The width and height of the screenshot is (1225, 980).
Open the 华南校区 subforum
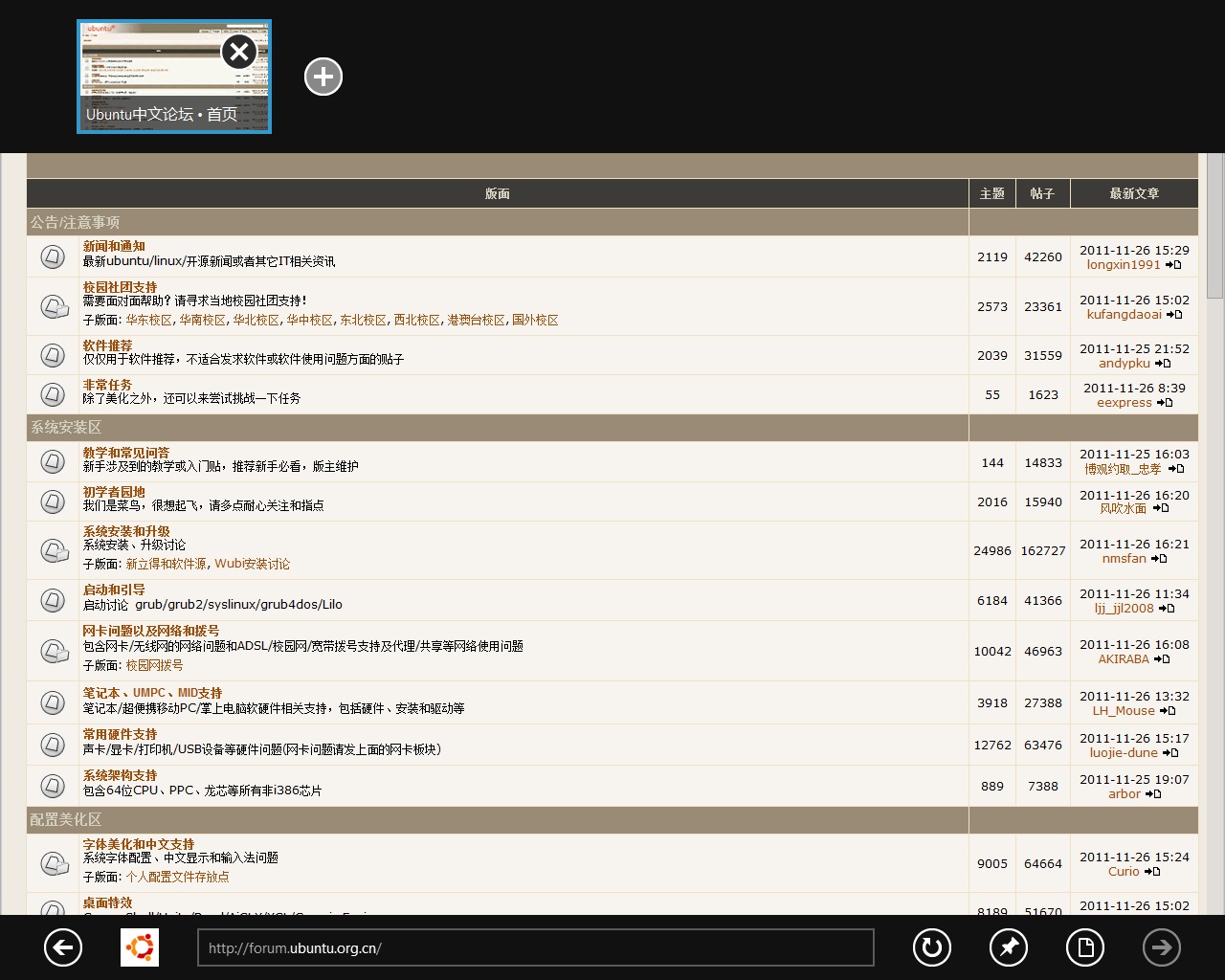[202, 321]
